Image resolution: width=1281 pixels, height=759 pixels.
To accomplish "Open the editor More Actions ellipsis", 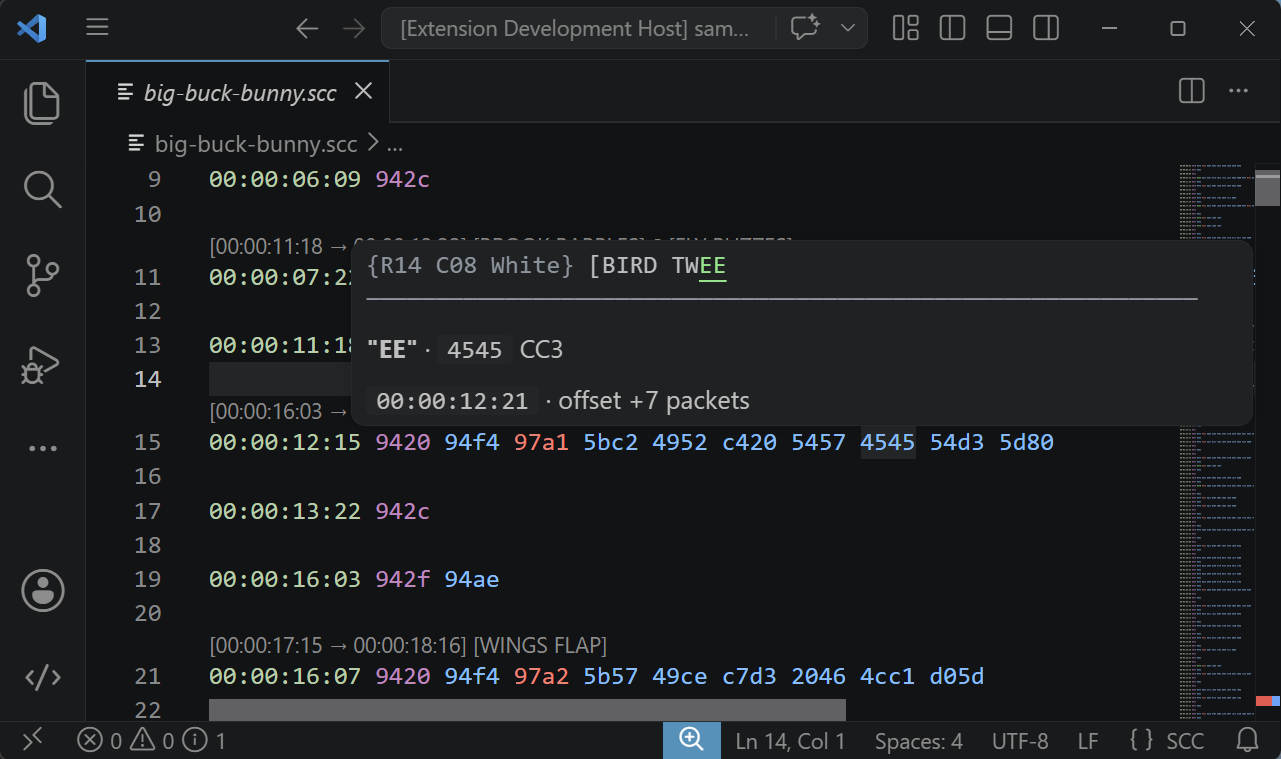I will point(1238,91).
